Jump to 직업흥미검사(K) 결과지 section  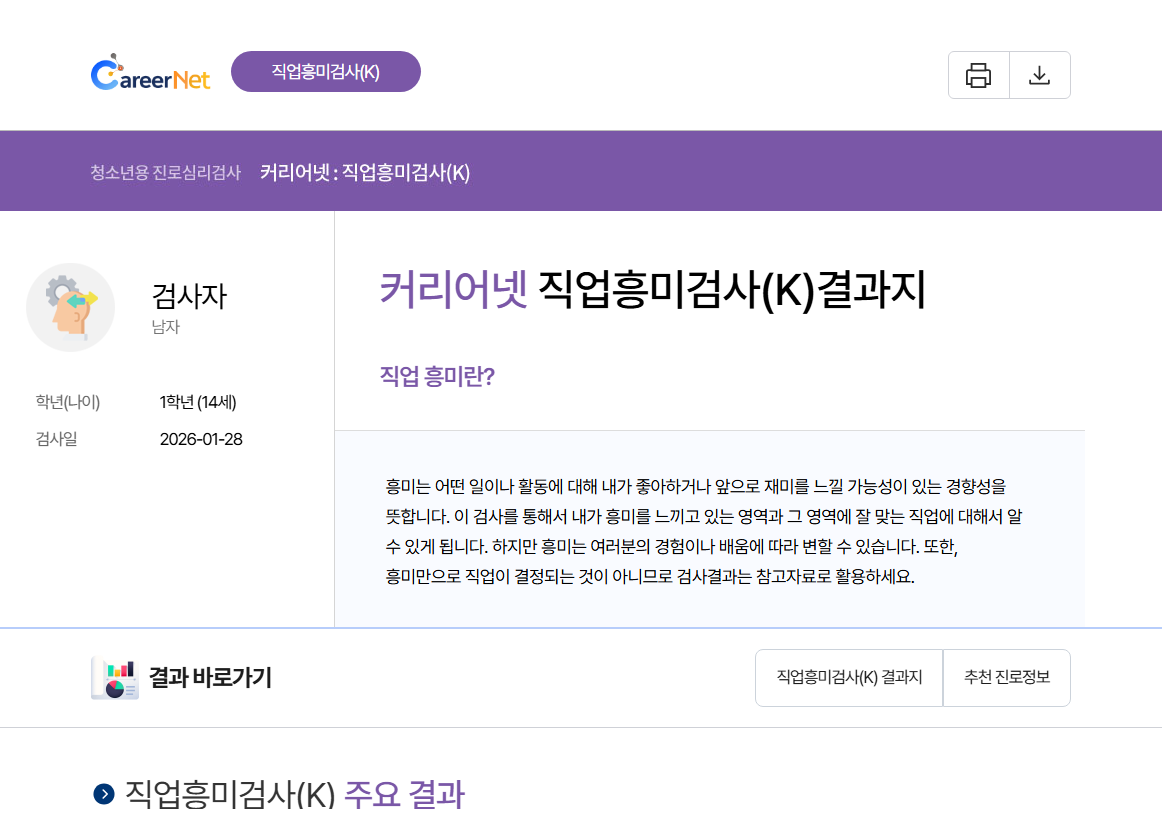(x=849, y=677)
